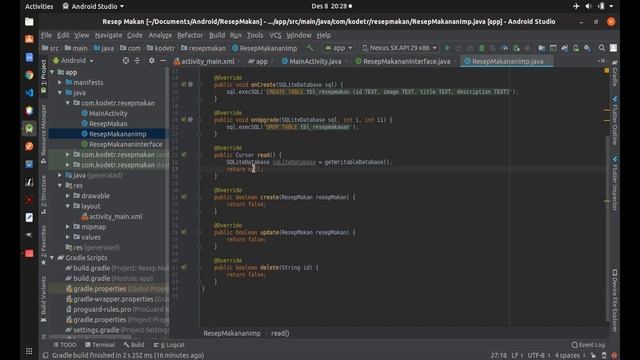Click the UTF-8 encoding in status bar

click(536, 356)
